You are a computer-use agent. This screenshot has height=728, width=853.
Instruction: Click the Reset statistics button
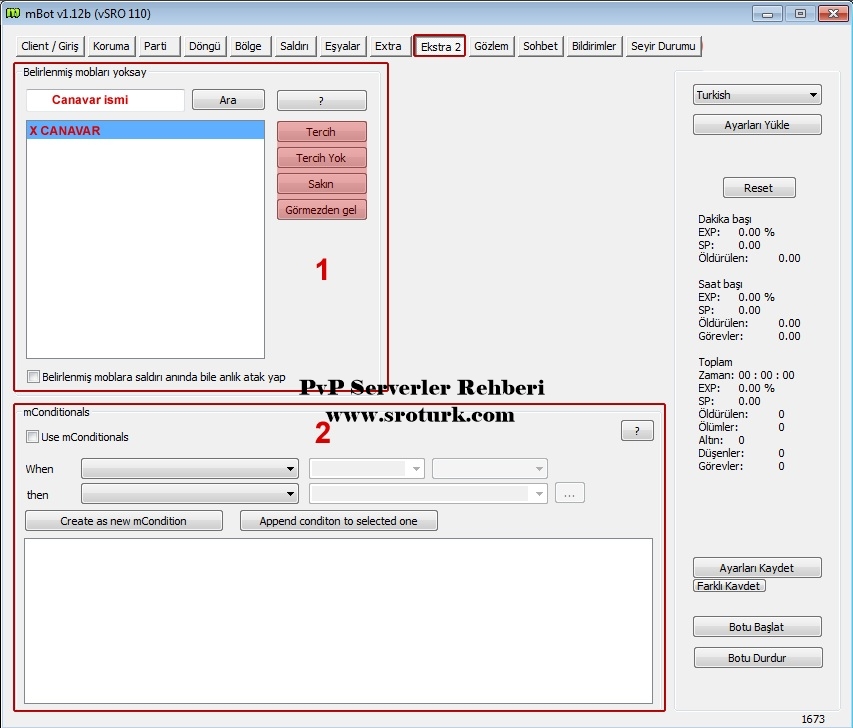[758, 188]
